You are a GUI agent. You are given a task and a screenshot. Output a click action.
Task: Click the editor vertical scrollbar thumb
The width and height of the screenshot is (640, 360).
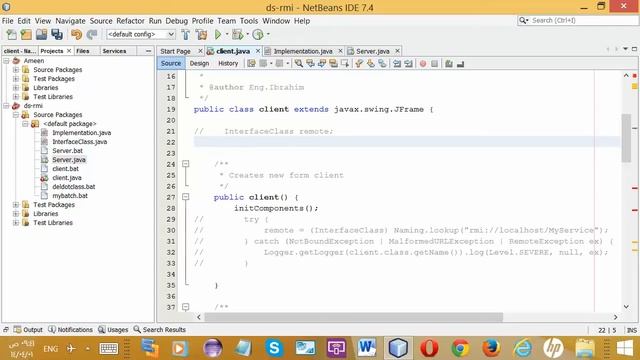click(x=626, y=138)
